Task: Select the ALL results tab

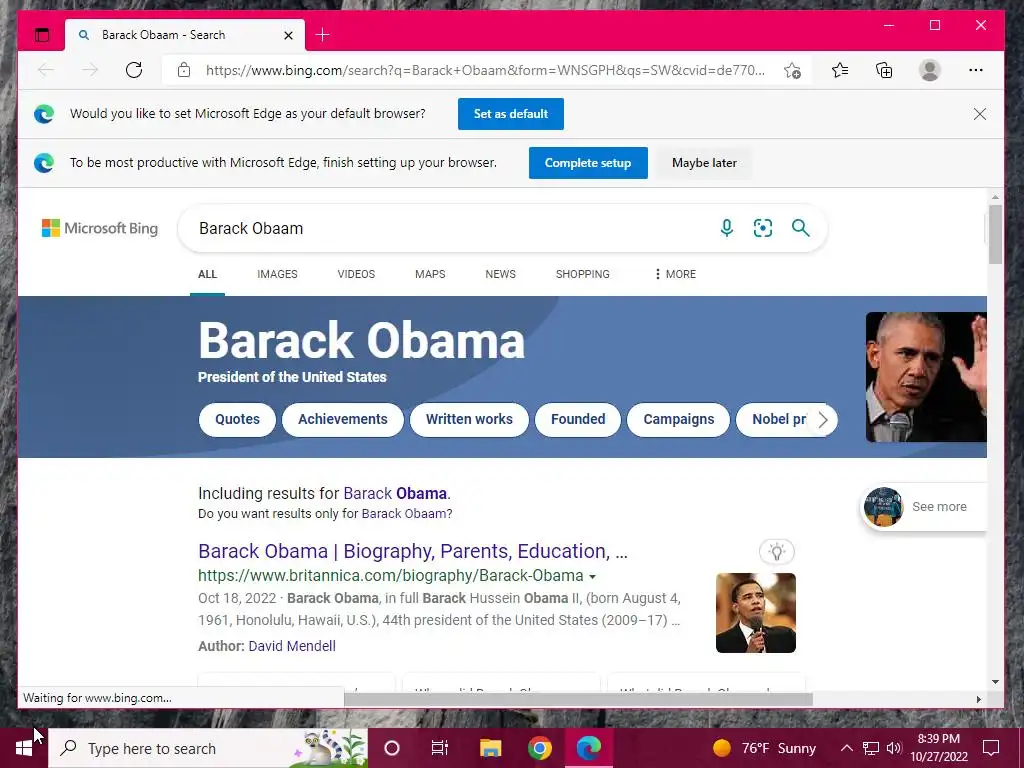Action: point(207,274)
